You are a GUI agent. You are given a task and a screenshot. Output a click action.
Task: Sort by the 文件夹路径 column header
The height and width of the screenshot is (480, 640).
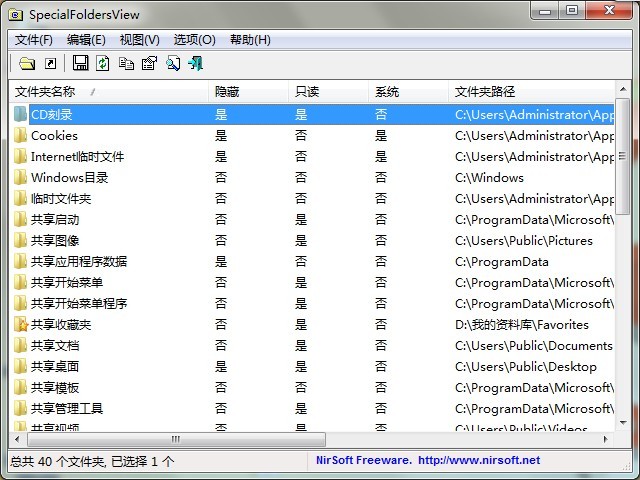(484, 92)
